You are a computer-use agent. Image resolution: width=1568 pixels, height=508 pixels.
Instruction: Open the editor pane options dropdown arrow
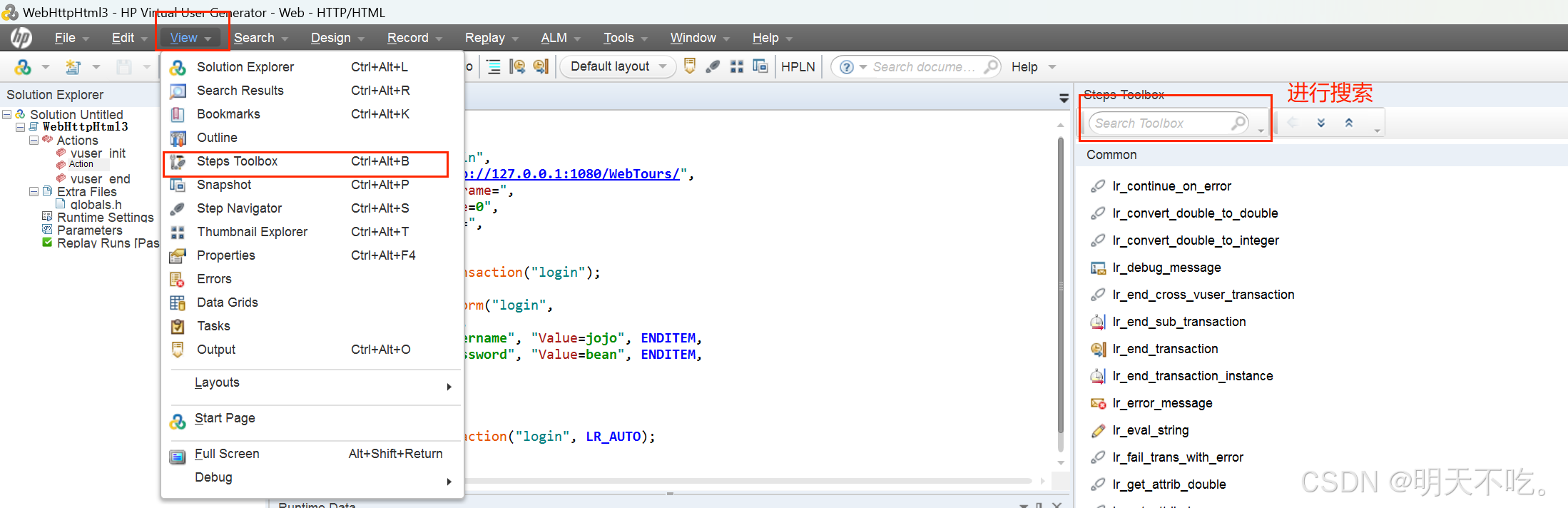[1064, 98]
